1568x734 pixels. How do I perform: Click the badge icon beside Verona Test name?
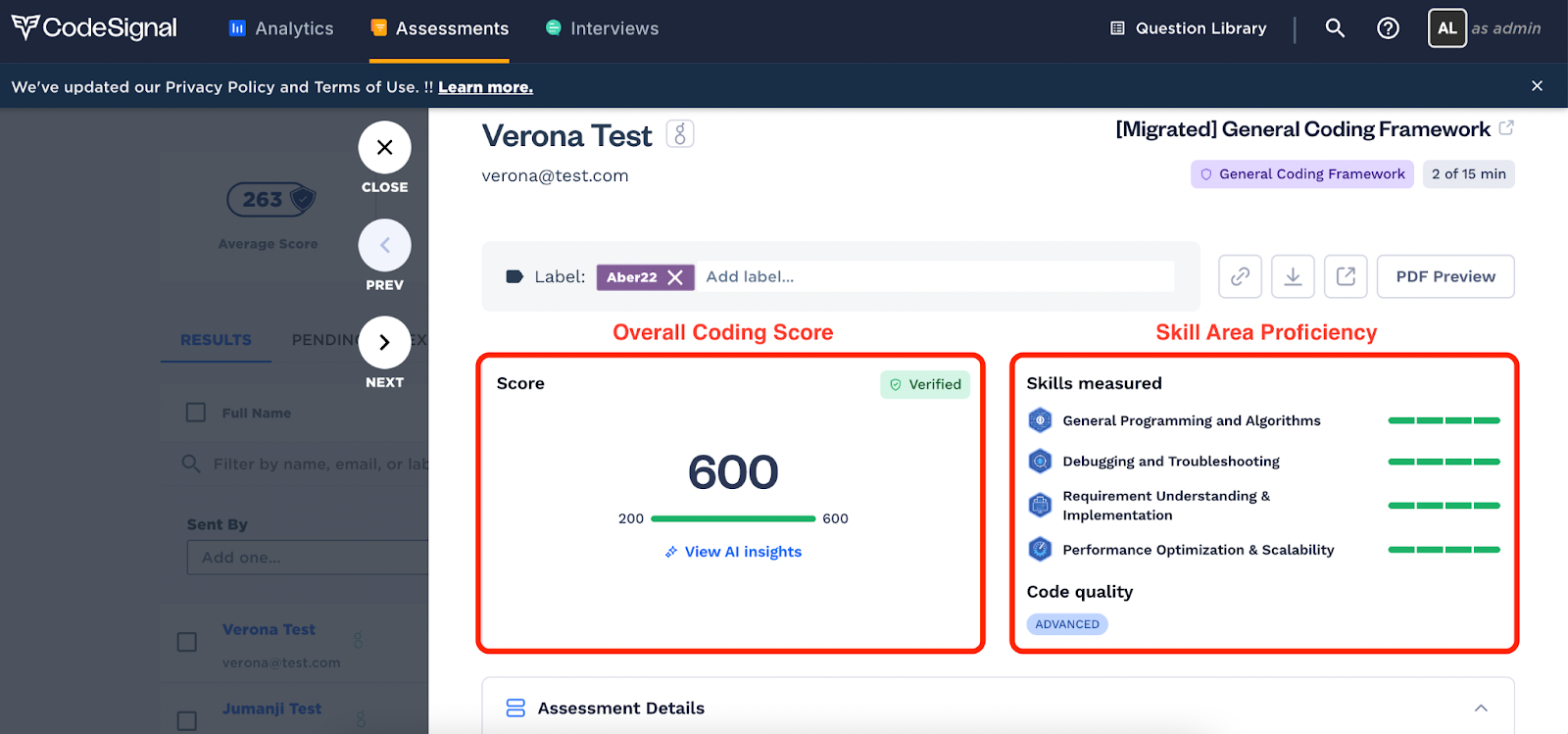(x=680, y=134)
